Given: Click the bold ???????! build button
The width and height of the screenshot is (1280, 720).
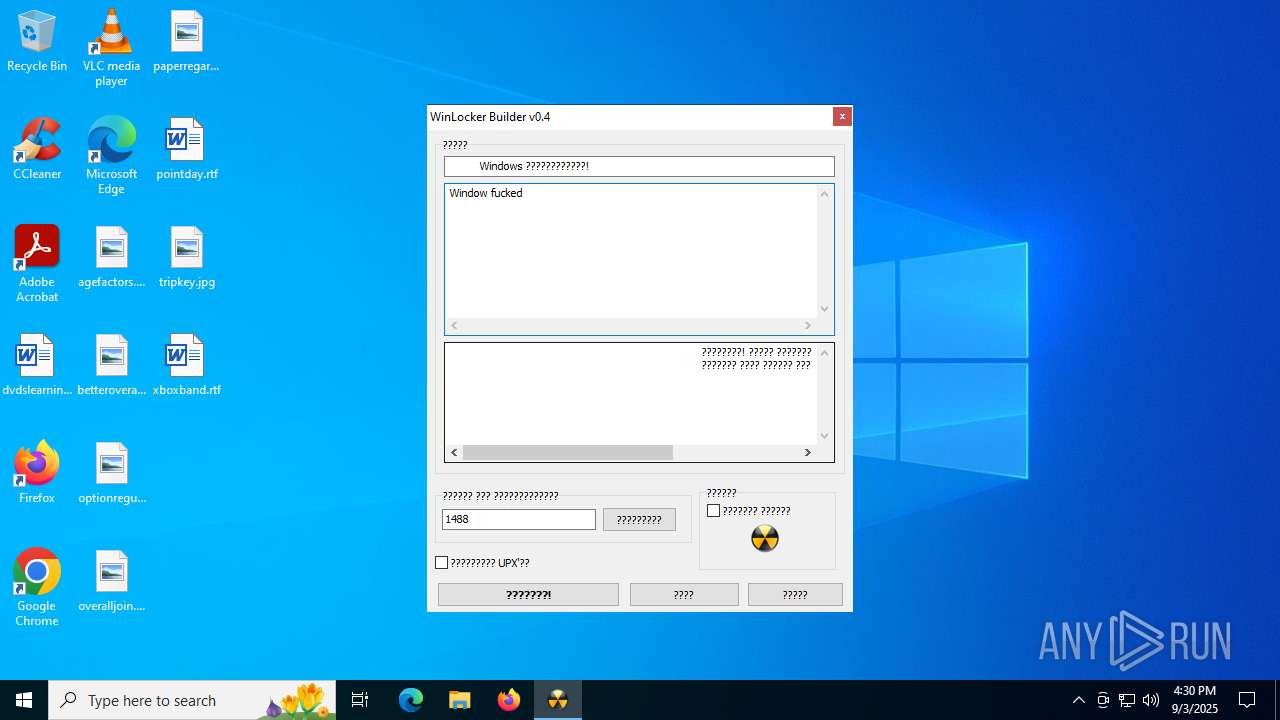Looking at the screenshot, I should click(x=528, y=595).
